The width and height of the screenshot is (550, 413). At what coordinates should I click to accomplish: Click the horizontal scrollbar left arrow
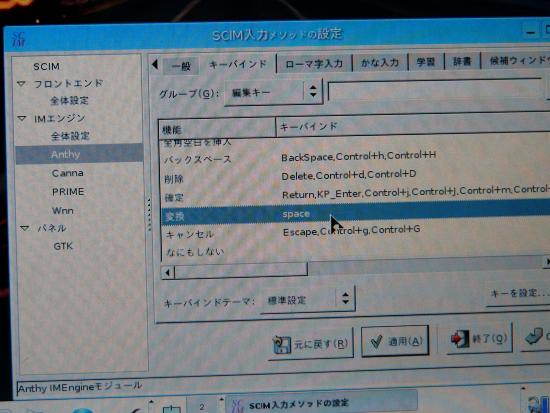click(168, 272)
